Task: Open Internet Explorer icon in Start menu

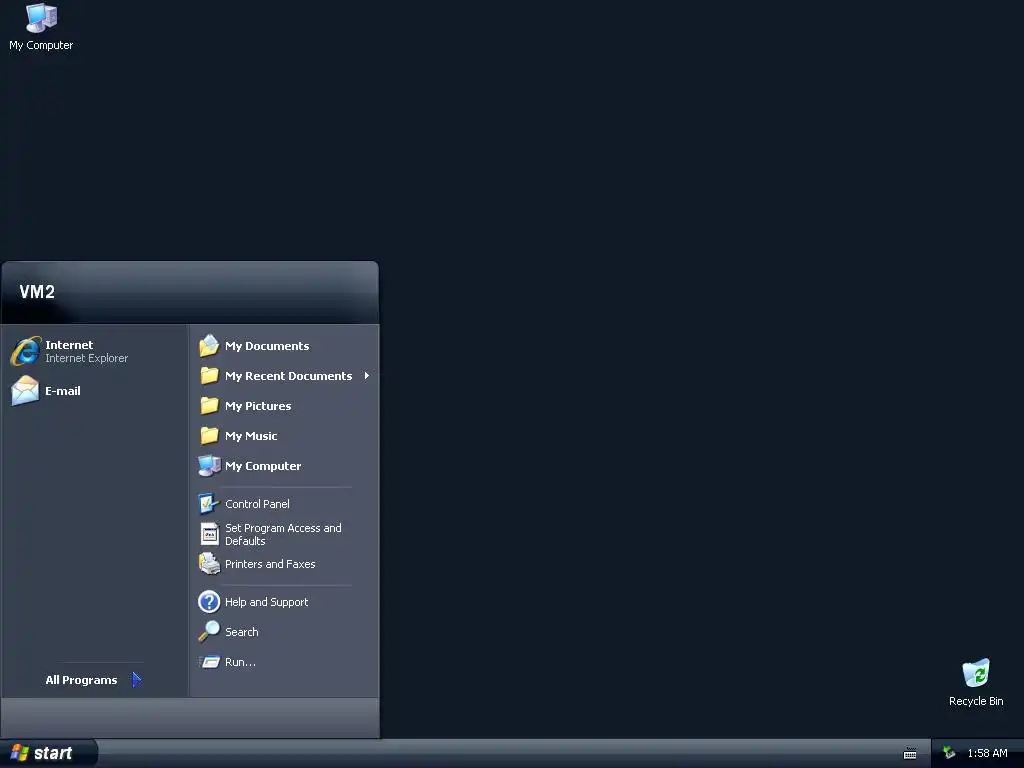Action: pyautogui.click(x=25, y=351)
